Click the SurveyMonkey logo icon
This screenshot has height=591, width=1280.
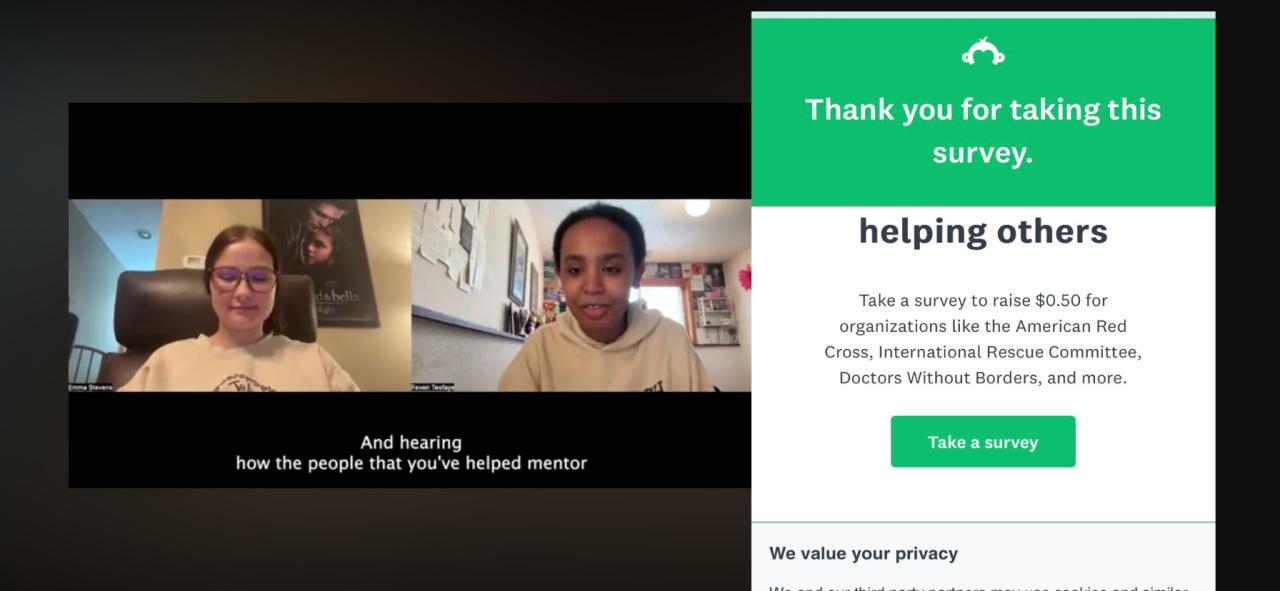pos(983,51)
